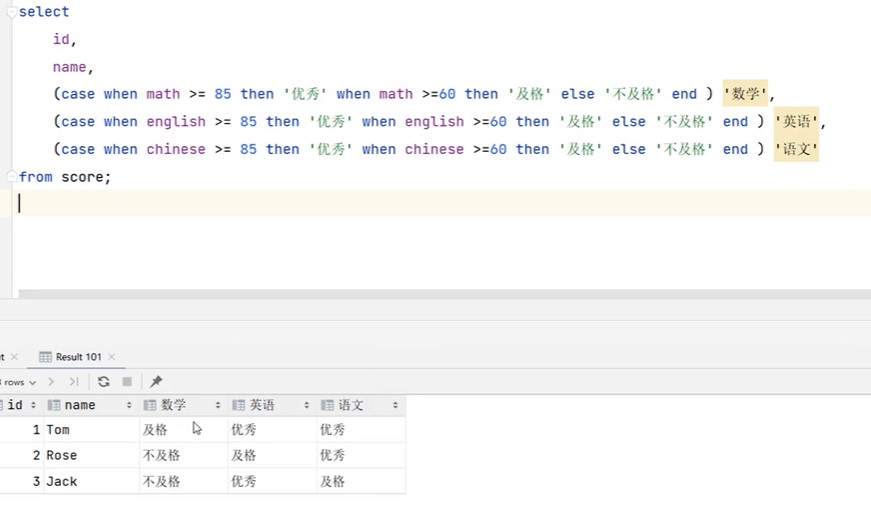Switch to the Result 101 tab
Viewport: 871px width, 512px height.
(x=77, y=357)
